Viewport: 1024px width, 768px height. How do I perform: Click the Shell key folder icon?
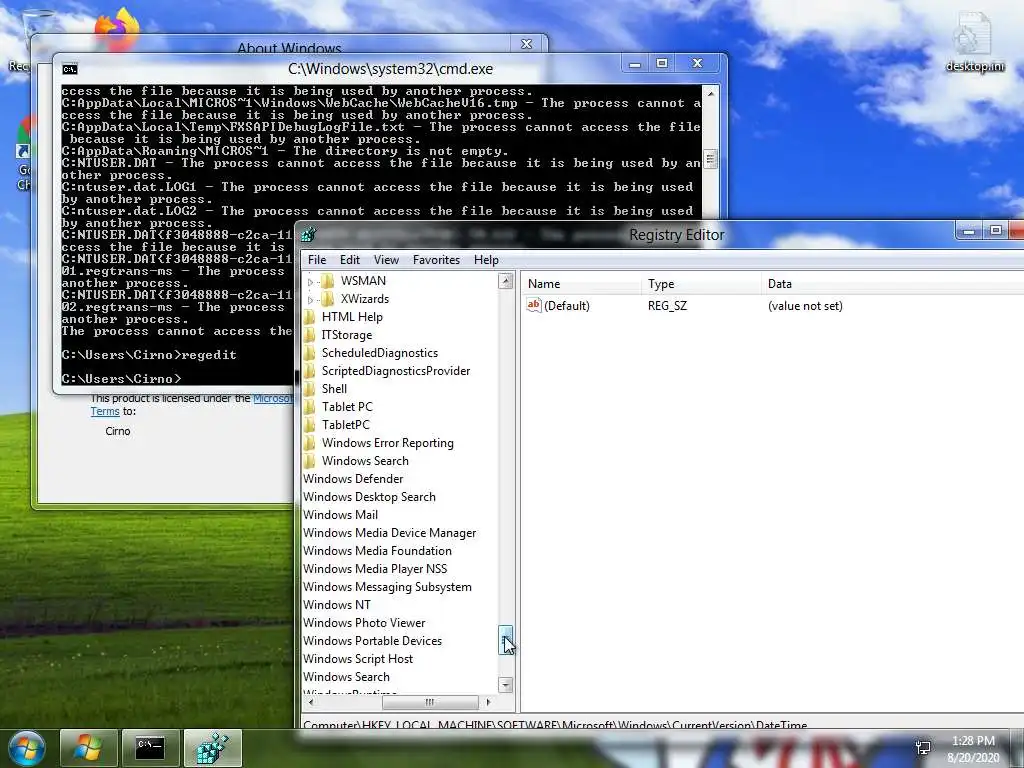(309, 389)
